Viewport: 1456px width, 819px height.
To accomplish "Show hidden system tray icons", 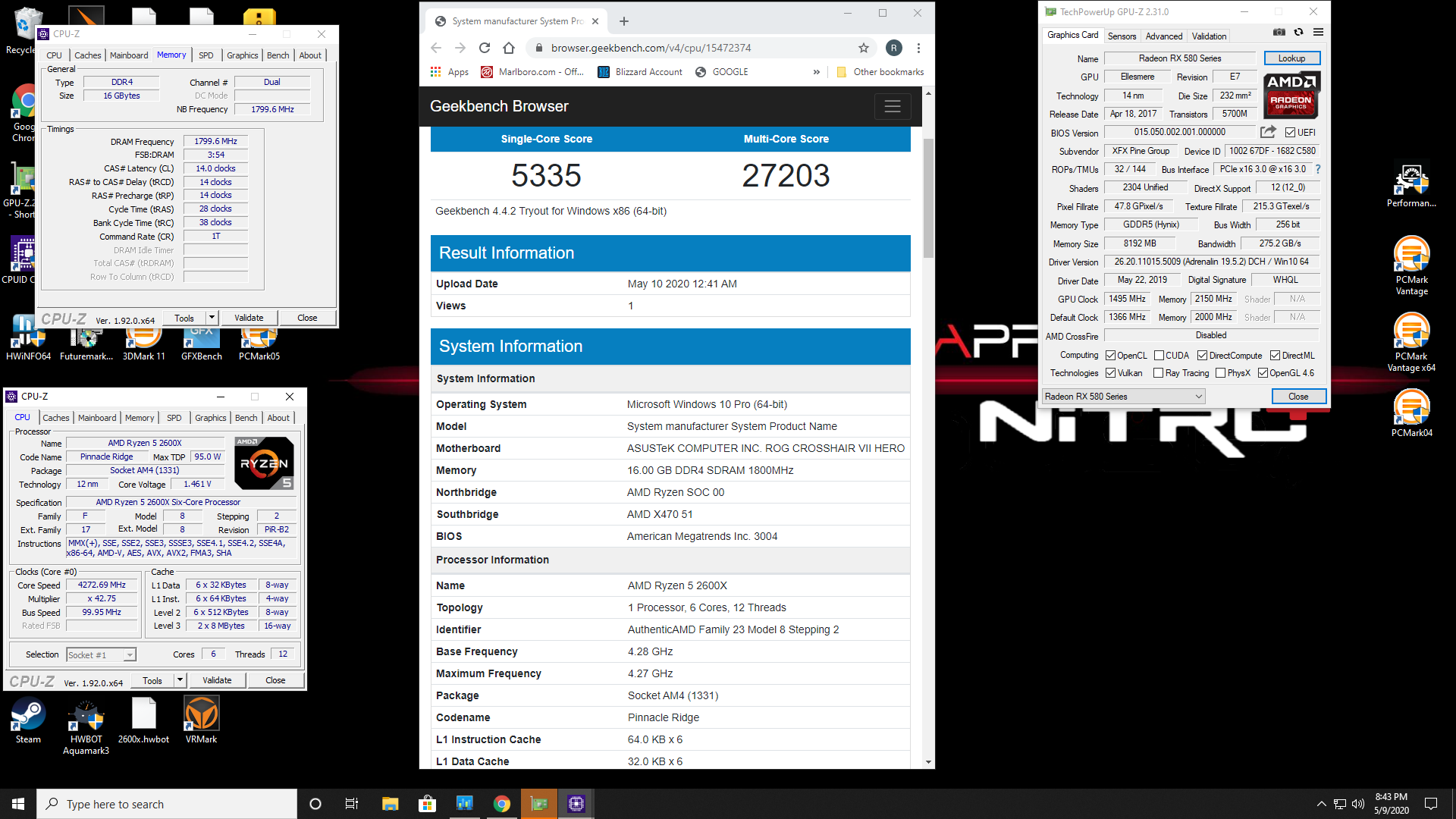I will tap(1321, 804).
